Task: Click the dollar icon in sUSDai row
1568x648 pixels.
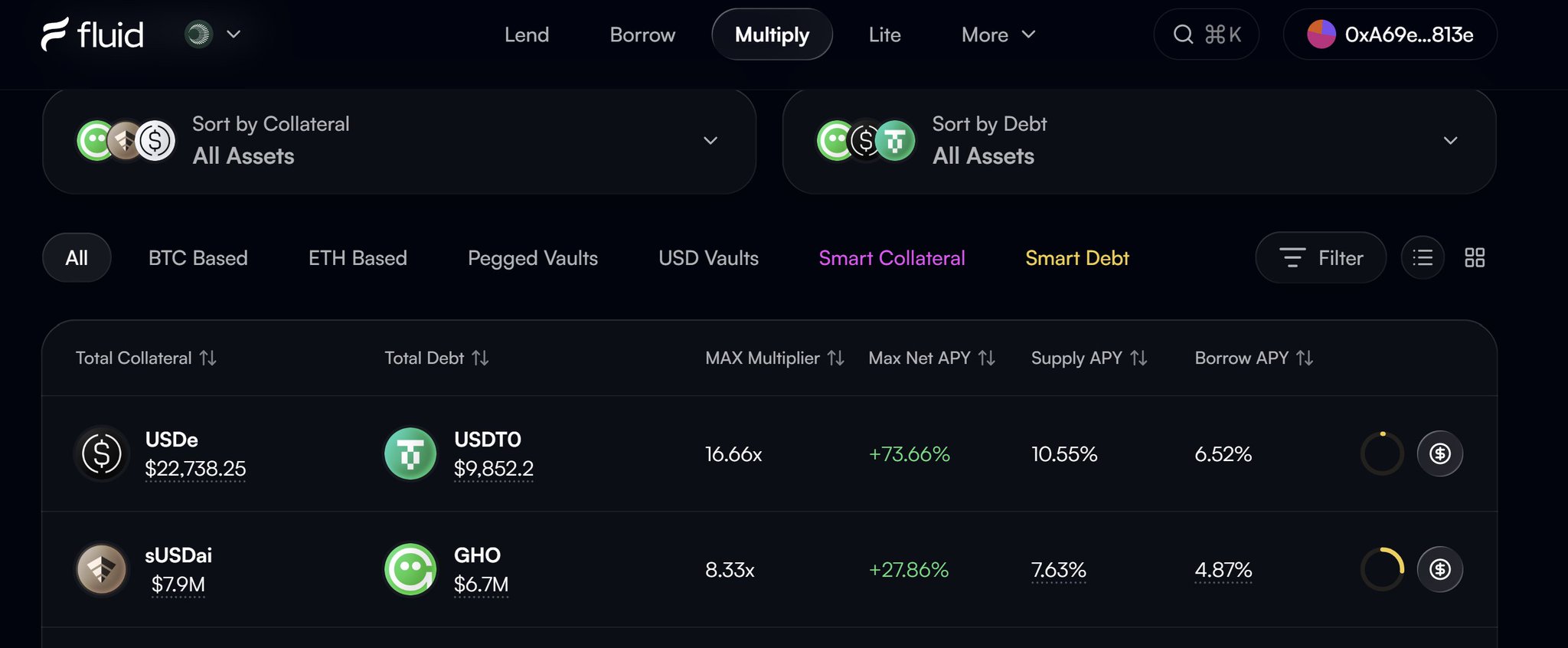Action: 1440,569
